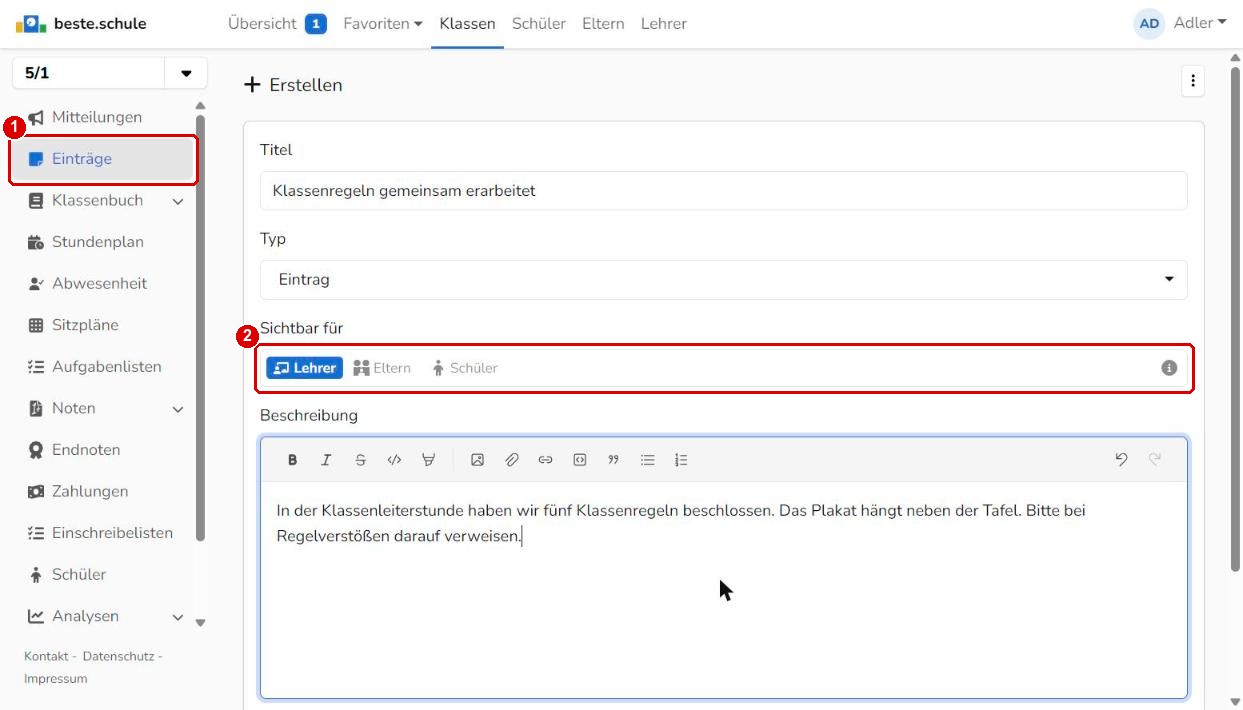1243x710 pixels.
Task: Click the info icon in Sichtbar für
Action: tap(1168, 368)
